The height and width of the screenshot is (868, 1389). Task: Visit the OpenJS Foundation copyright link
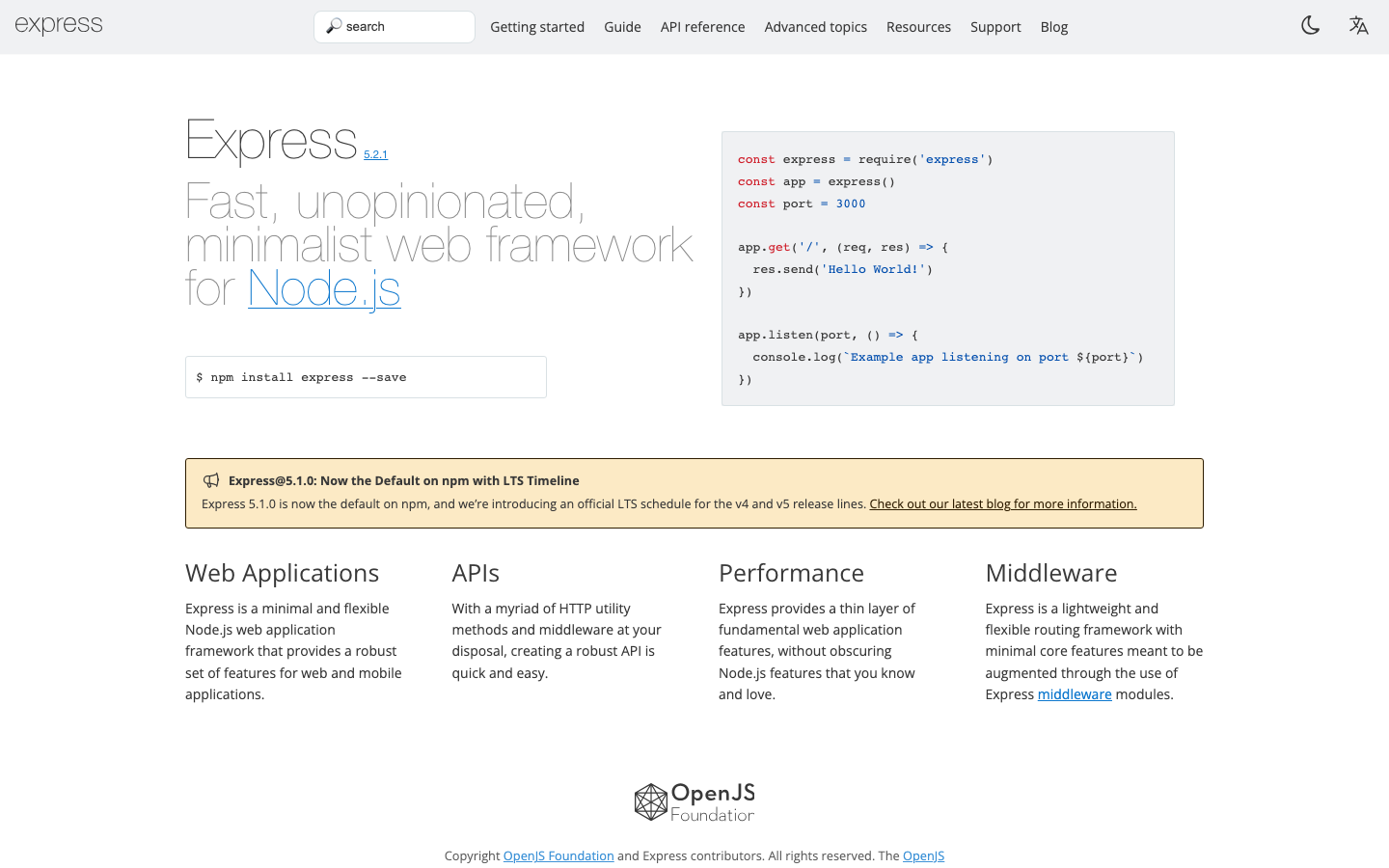558,855
